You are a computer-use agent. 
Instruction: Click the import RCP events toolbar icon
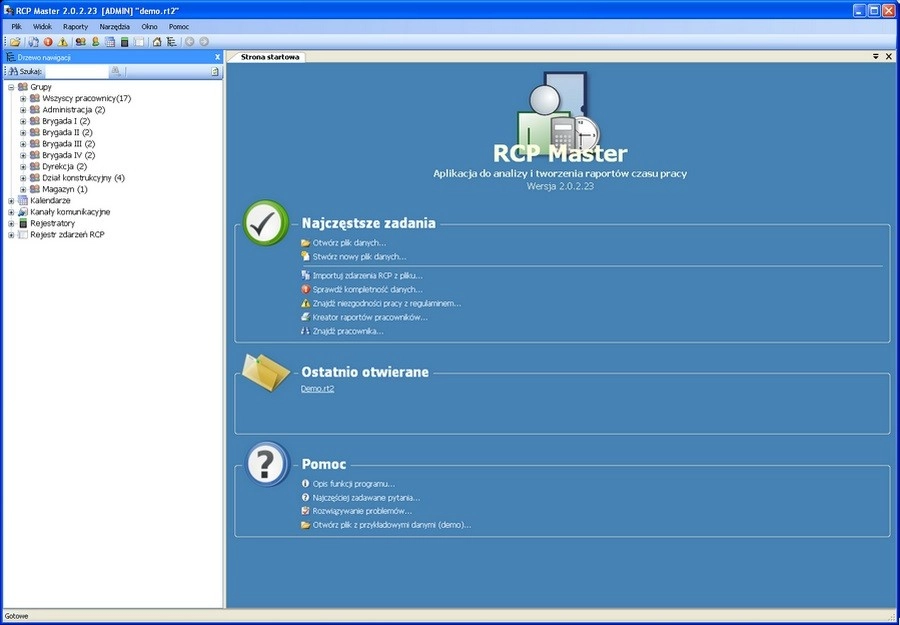[x=34, y=42]
